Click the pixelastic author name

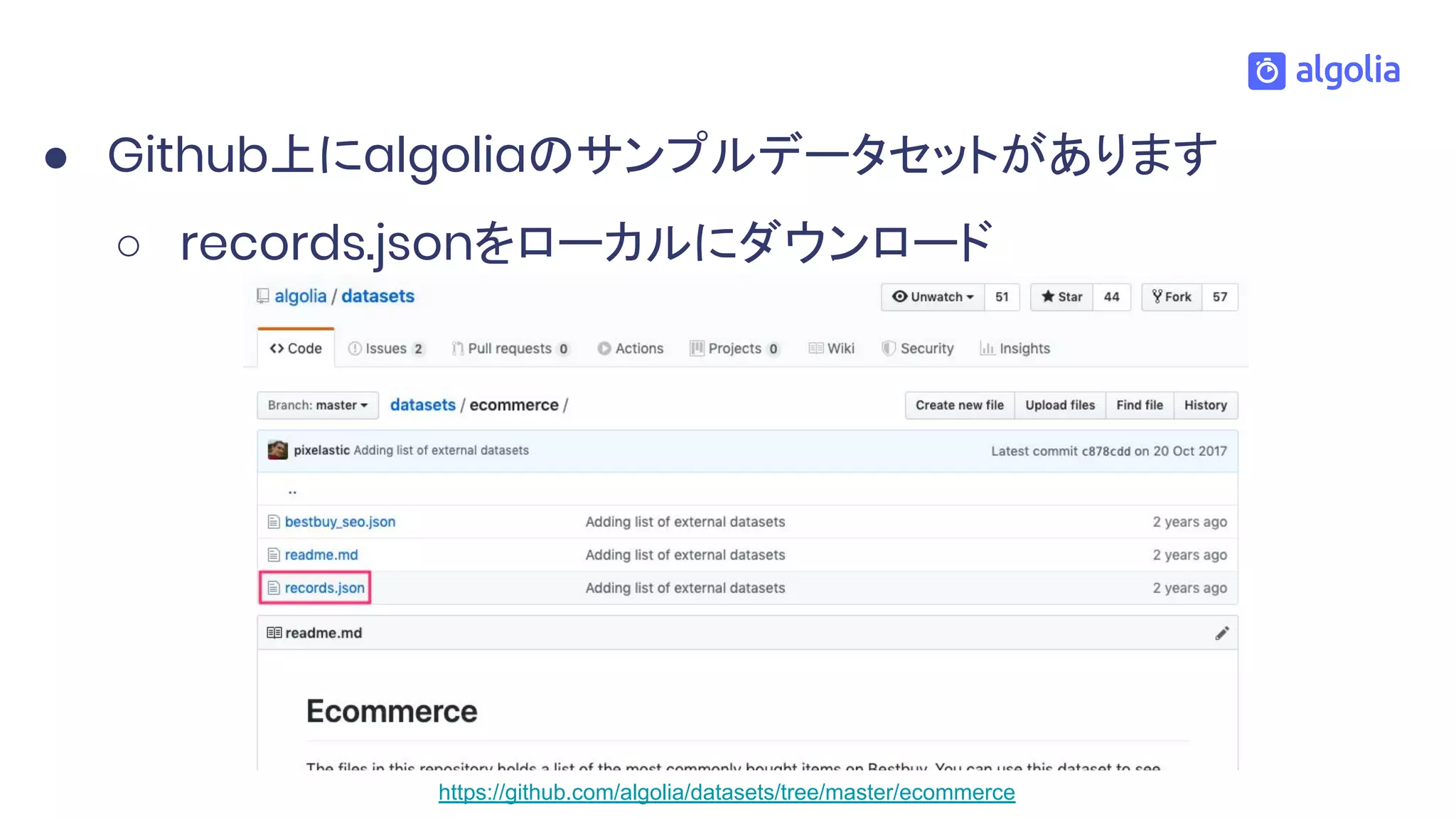(x=321, y=450)
